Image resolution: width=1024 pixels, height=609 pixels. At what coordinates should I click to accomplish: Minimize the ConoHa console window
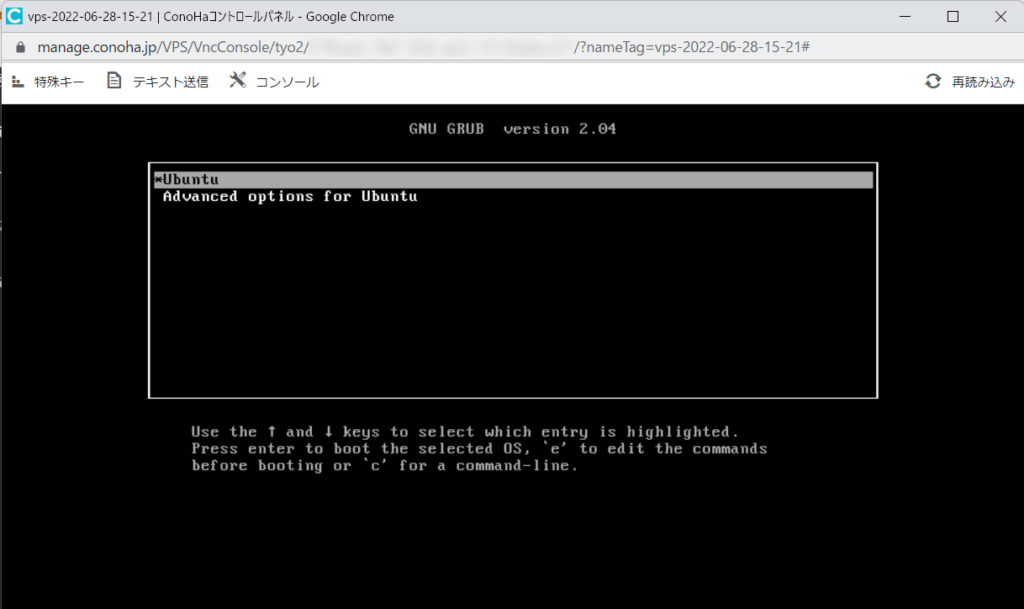coord(906,16)
